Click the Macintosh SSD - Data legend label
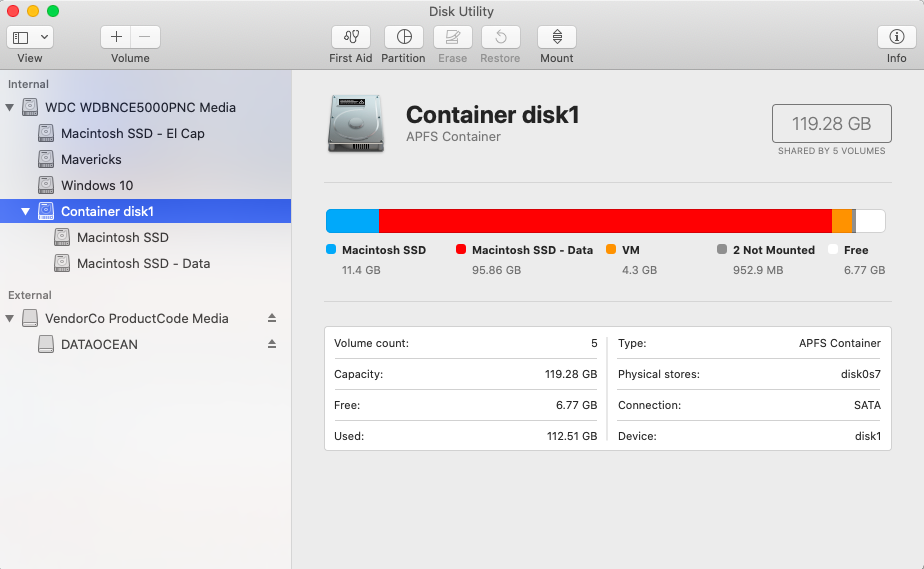Screen dimensions: 924x569 coord(532,250)
